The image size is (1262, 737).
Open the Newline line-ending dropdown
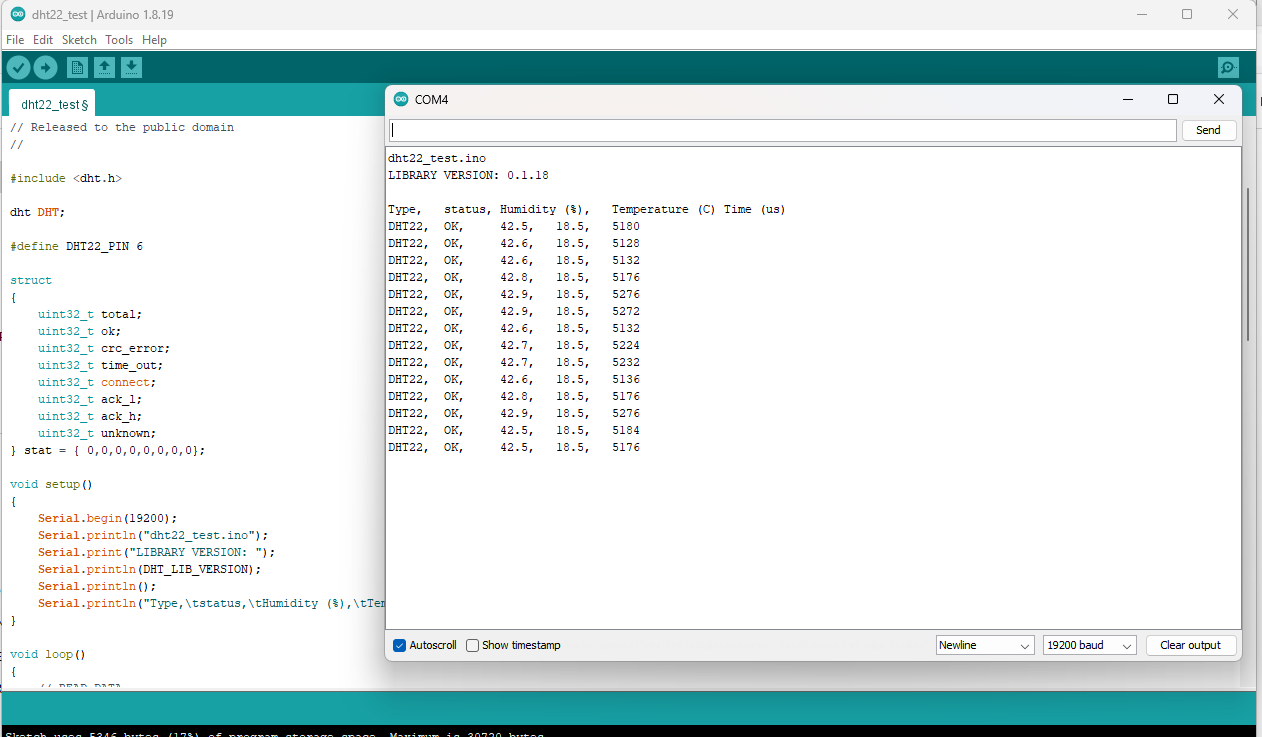tap(985, 645)
